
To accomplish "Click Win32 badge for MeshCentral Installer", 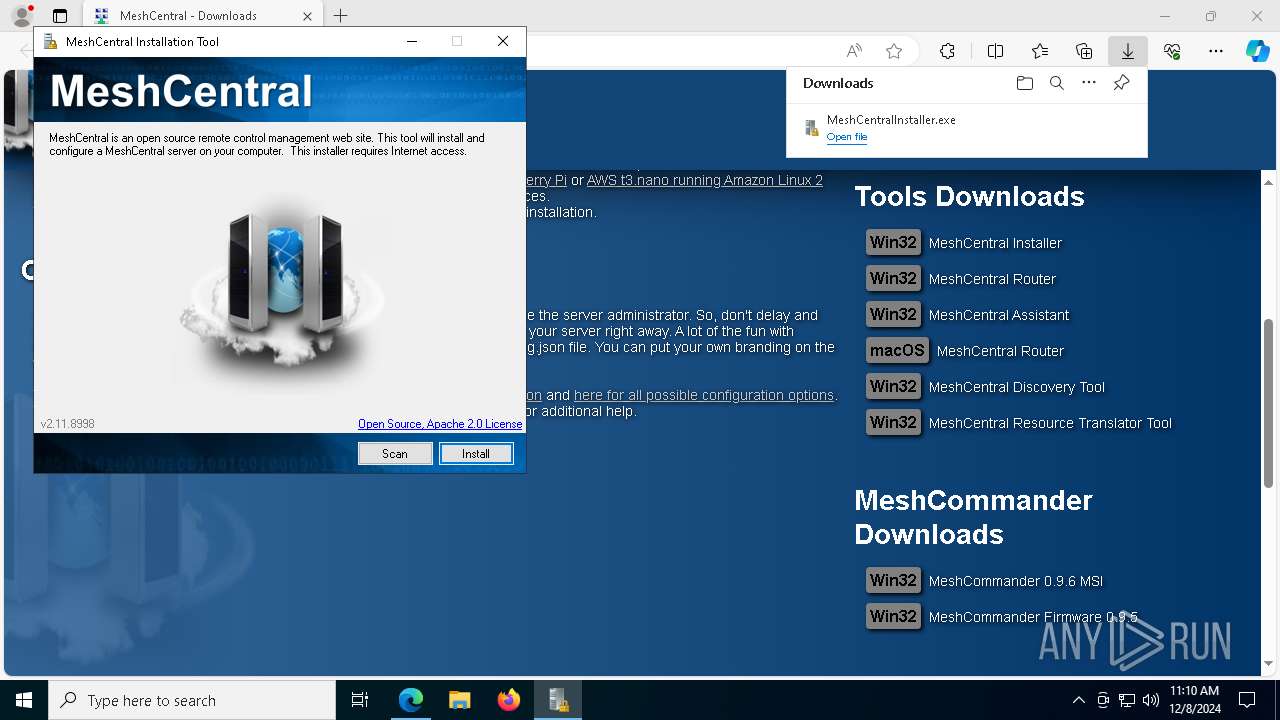I will pos(893,243).
